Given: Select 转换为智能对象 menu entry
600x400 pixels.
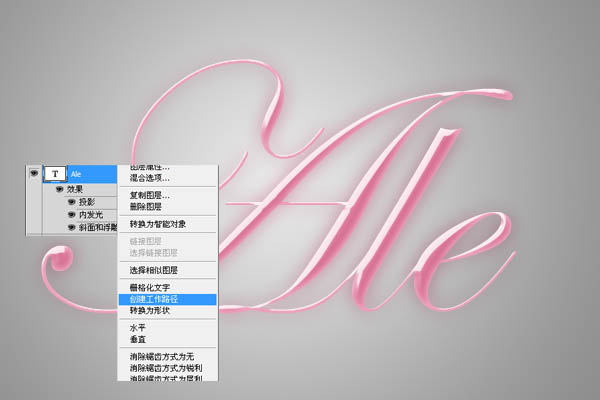Looking at the screenshot, I should pyautogui.click(x=159, y=224).
